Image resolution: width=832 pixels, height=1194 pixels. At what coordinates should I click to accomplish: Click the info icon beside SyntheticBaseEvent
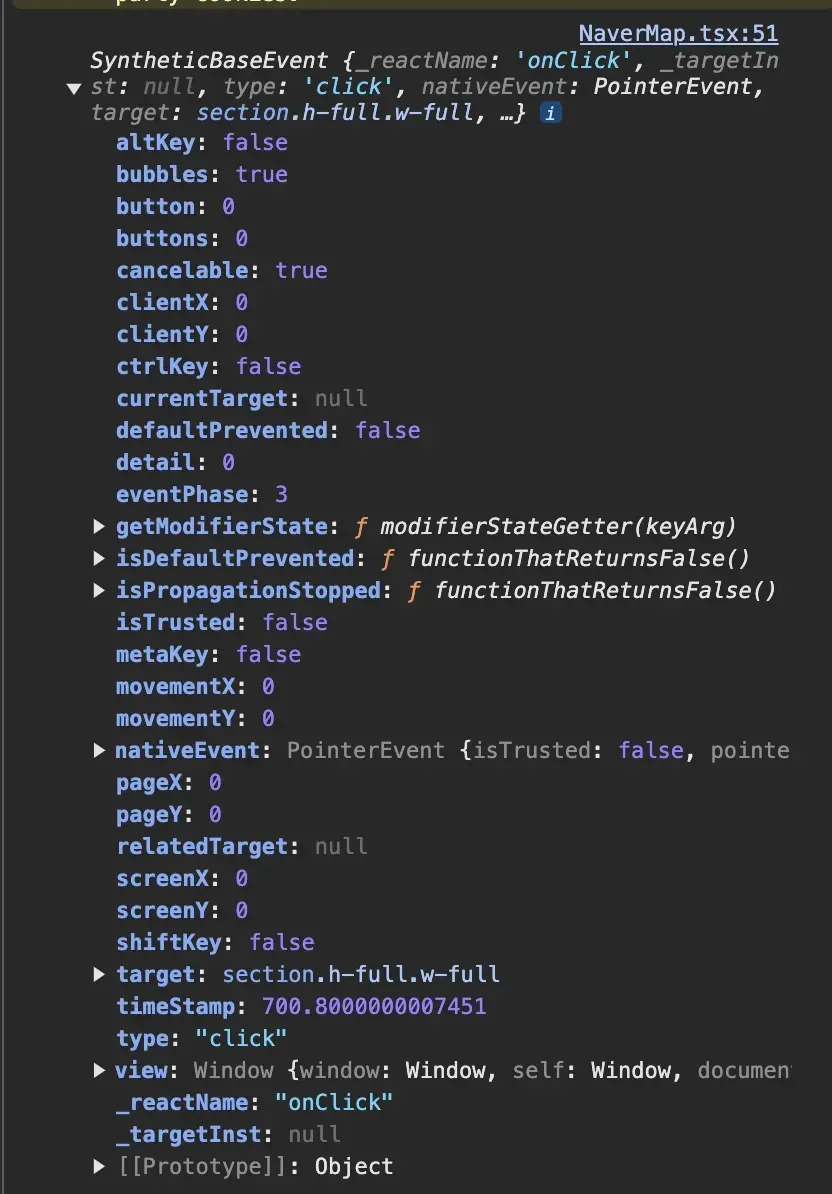tap(550, 113)
